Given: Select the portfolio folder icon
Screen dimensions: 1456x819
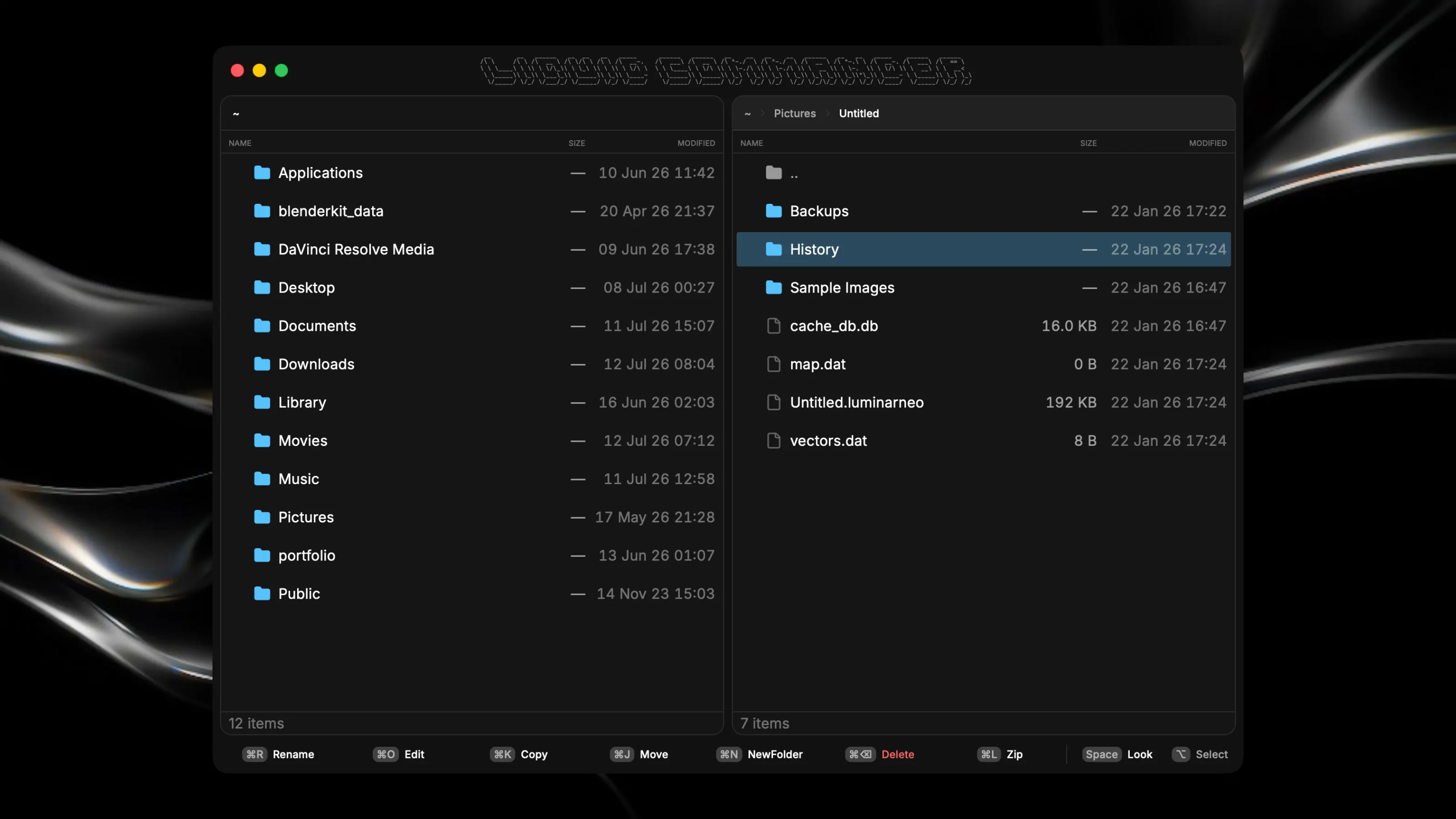Looking at the screenshot, I should click(262, 555).
